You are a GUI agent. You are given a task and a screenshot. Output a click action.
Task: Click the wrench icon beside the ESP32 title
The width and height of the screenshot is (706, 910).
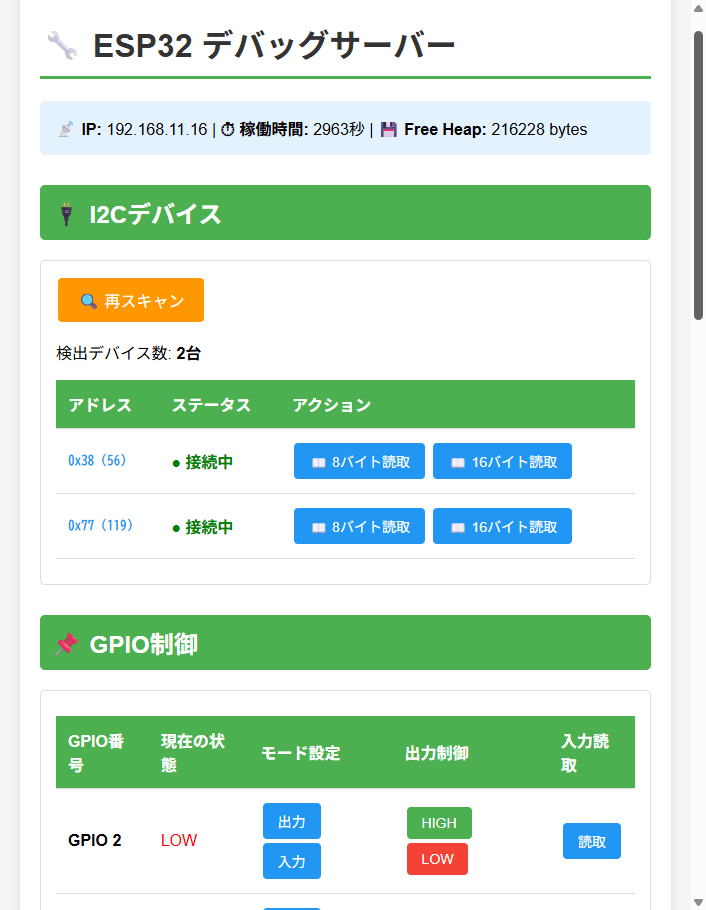click(x=62, y=45)
